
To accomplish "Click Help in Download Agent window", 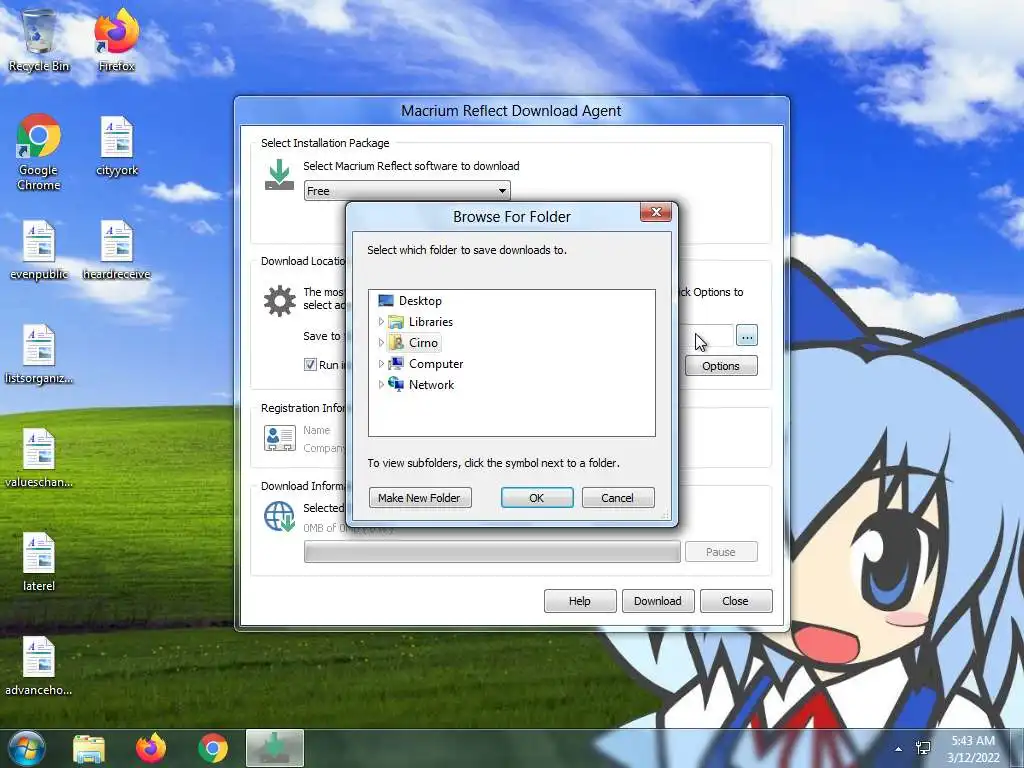I will tap(580, 601).
